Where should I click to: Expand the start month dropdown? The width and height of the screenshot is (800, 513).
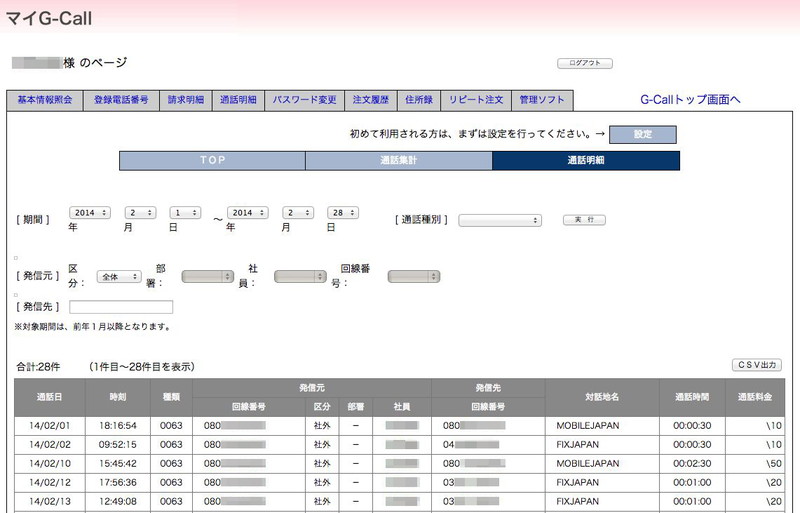(x=140, y=213)
